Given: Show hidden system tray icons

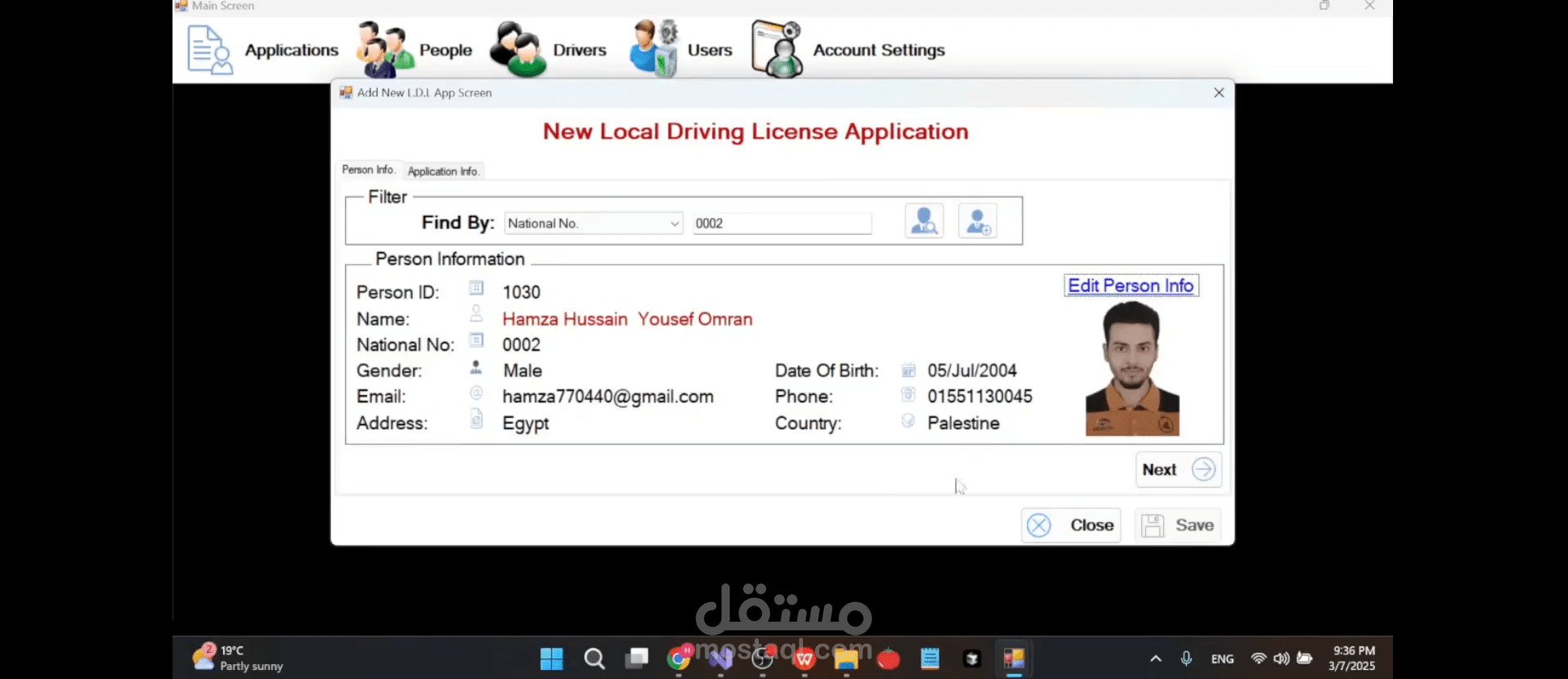Looking at the screenshot, I should coord(1155,659).
